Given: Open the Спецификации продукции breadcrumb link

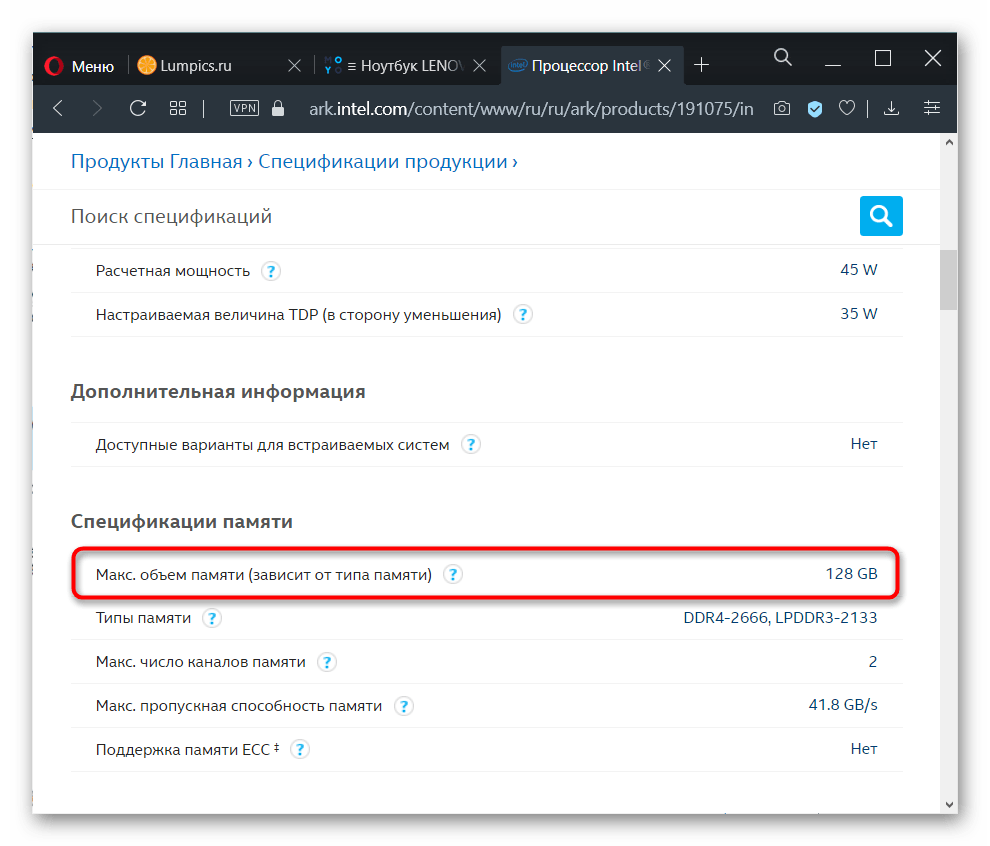Looking at the screenshot, I should click(x=383, y=161).
